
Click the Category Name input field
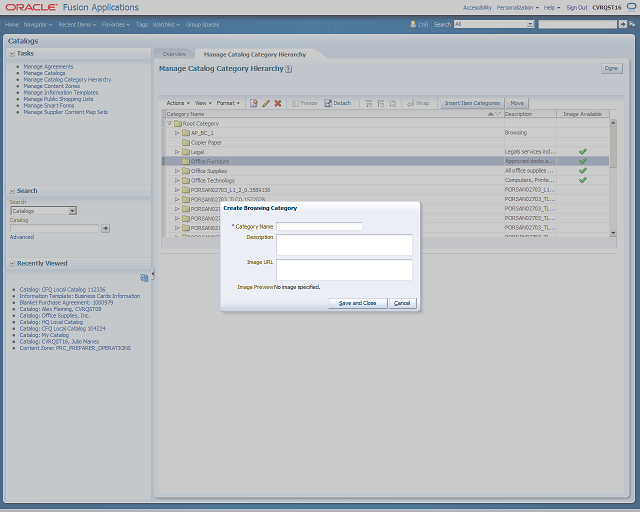319,226
